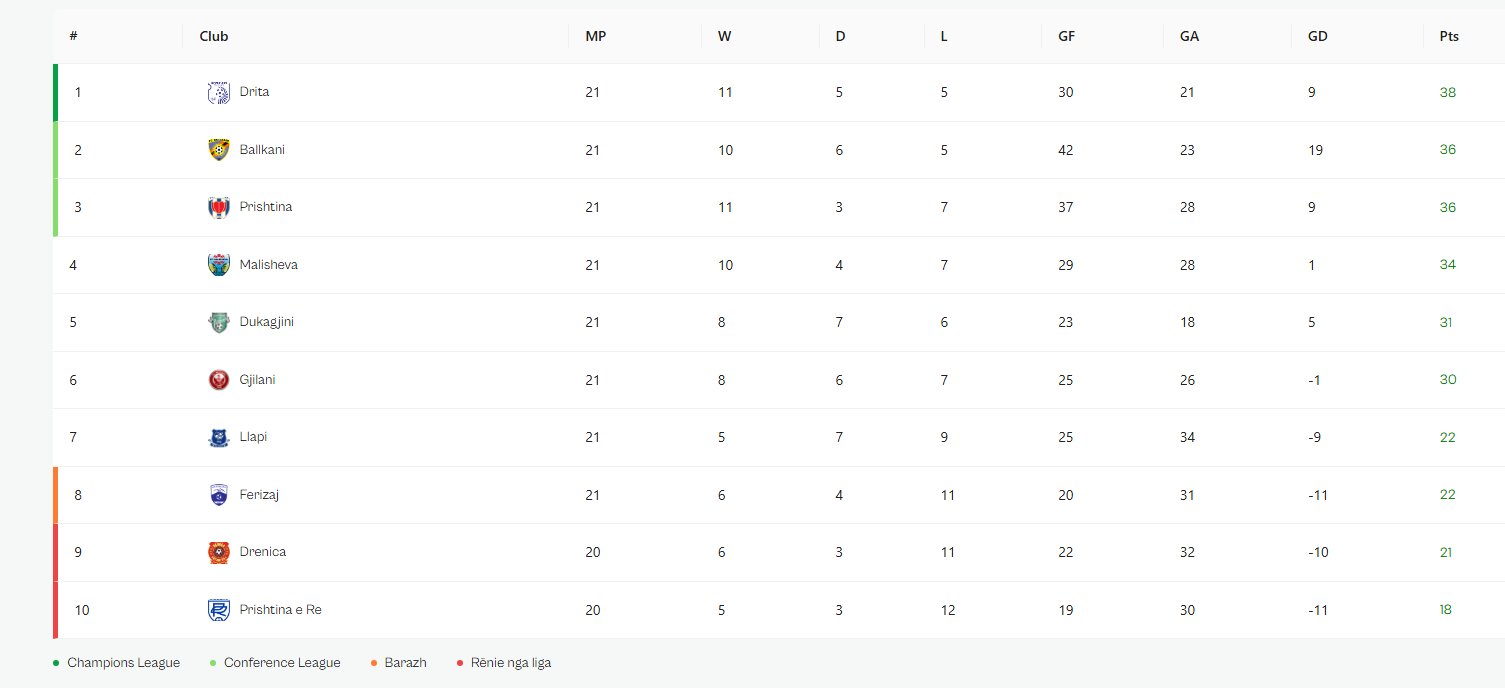Click the Drenica club crest icon
The height and width of the screenshot is (688, 1505).
218,553
